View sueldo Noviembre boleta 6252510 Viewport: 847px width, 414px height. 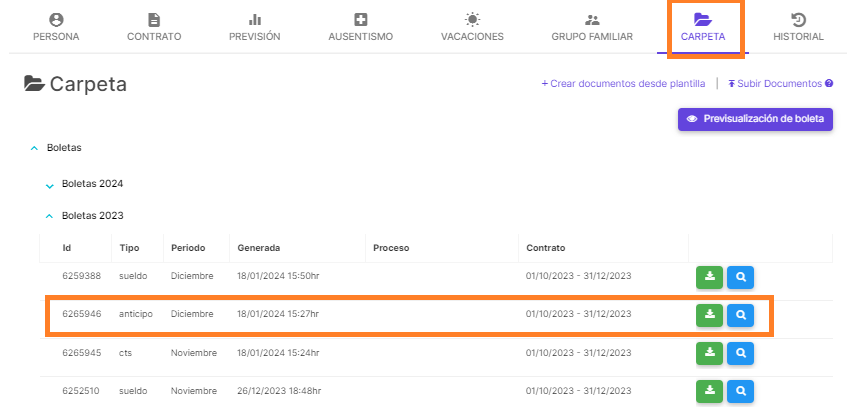coord(740,391)
